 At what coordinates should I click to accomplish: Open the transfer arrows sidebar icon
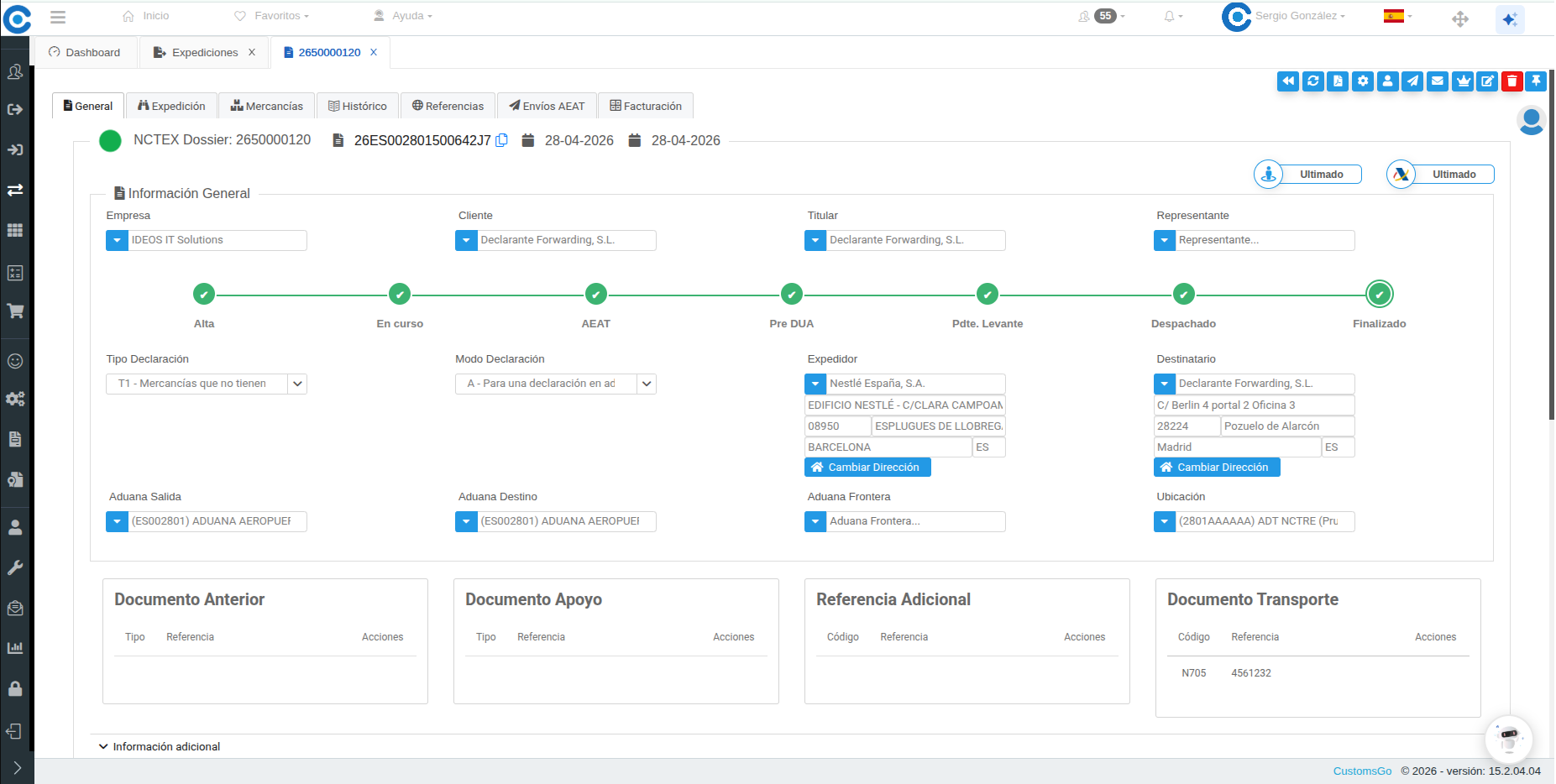[x=15, y=190]
